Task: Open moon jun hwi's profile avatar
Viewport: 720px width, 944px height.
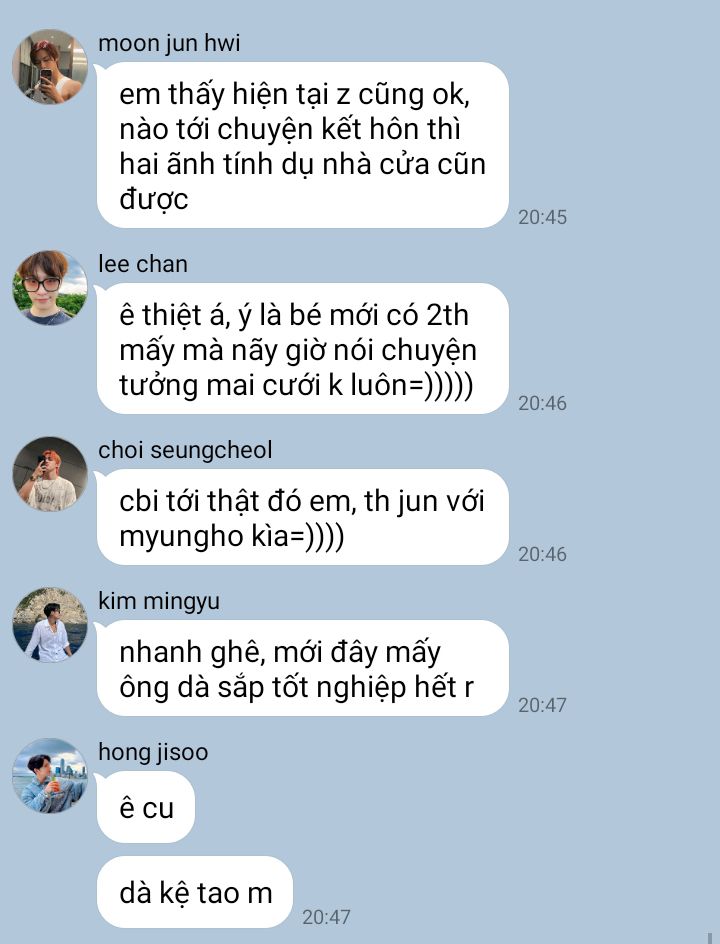Action: [50, 67]
